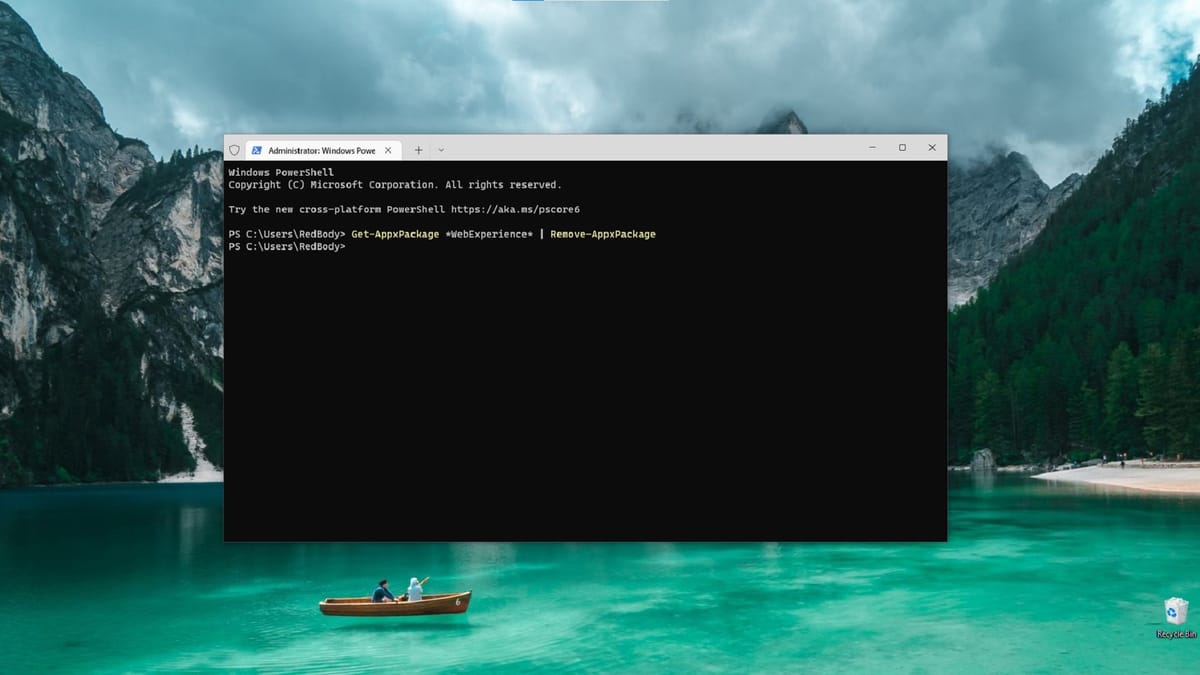Image resolution: width=1200 pixels, height=675 pixels.
Task: Open a new tab with plus button
Action: point(418,150)
